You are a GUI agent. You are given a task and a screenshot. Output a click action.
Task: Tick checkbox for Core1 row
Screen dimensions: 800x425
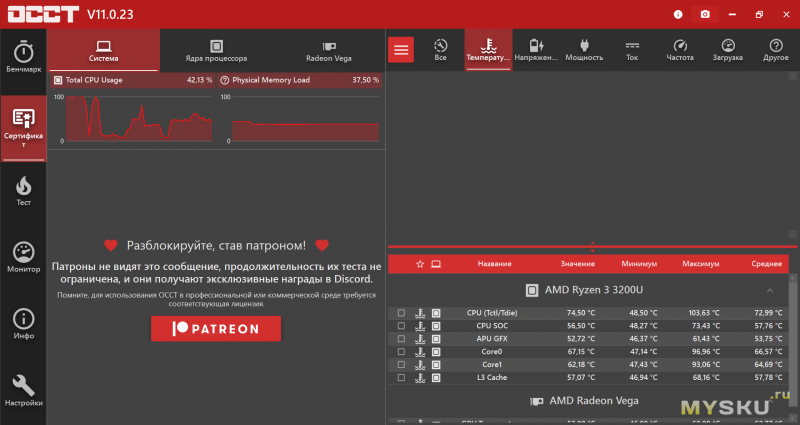pyautogui.click(x=402, y=365)
